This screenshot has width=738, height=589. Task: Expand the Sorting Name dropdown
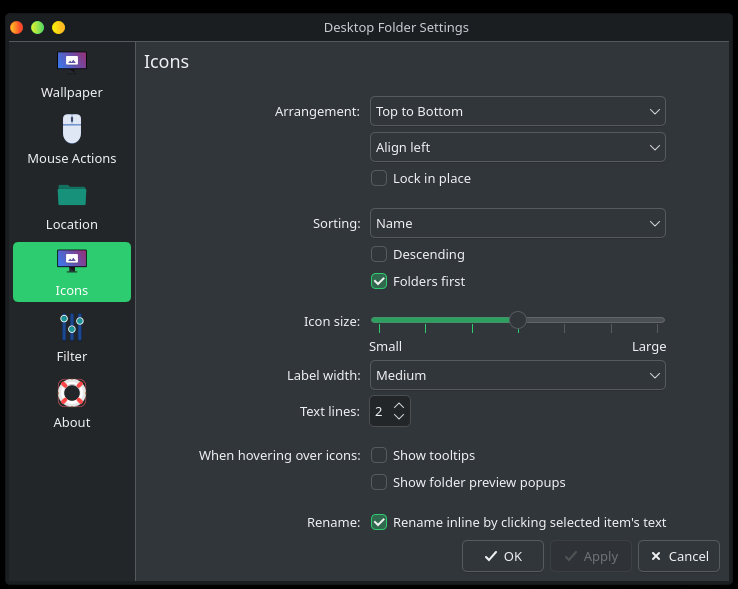click(517, 223)
